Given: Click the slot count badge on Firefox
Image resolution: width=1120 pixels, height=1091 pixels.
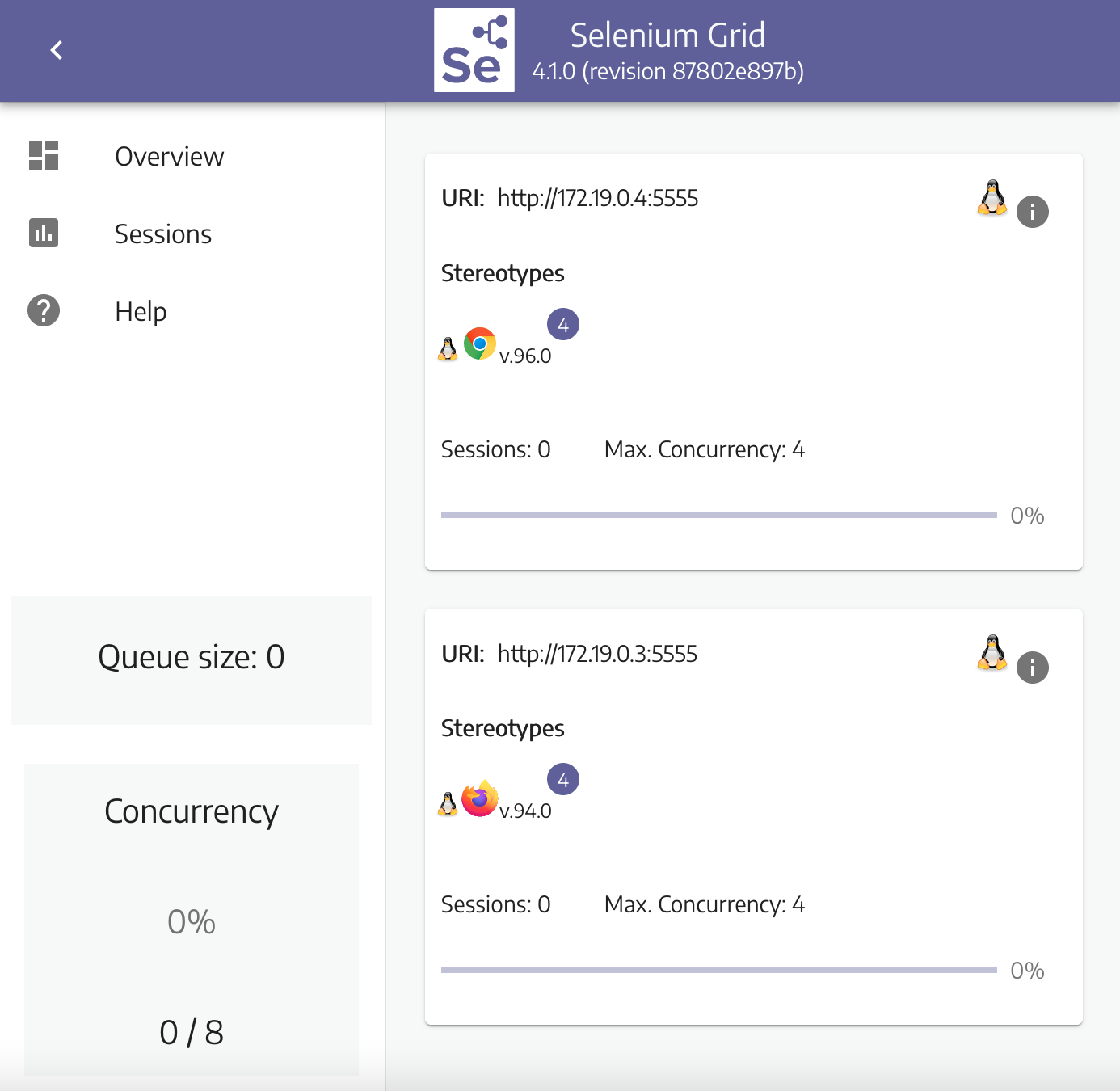Looking at the screenshot, I should click(x=563, y=780).
